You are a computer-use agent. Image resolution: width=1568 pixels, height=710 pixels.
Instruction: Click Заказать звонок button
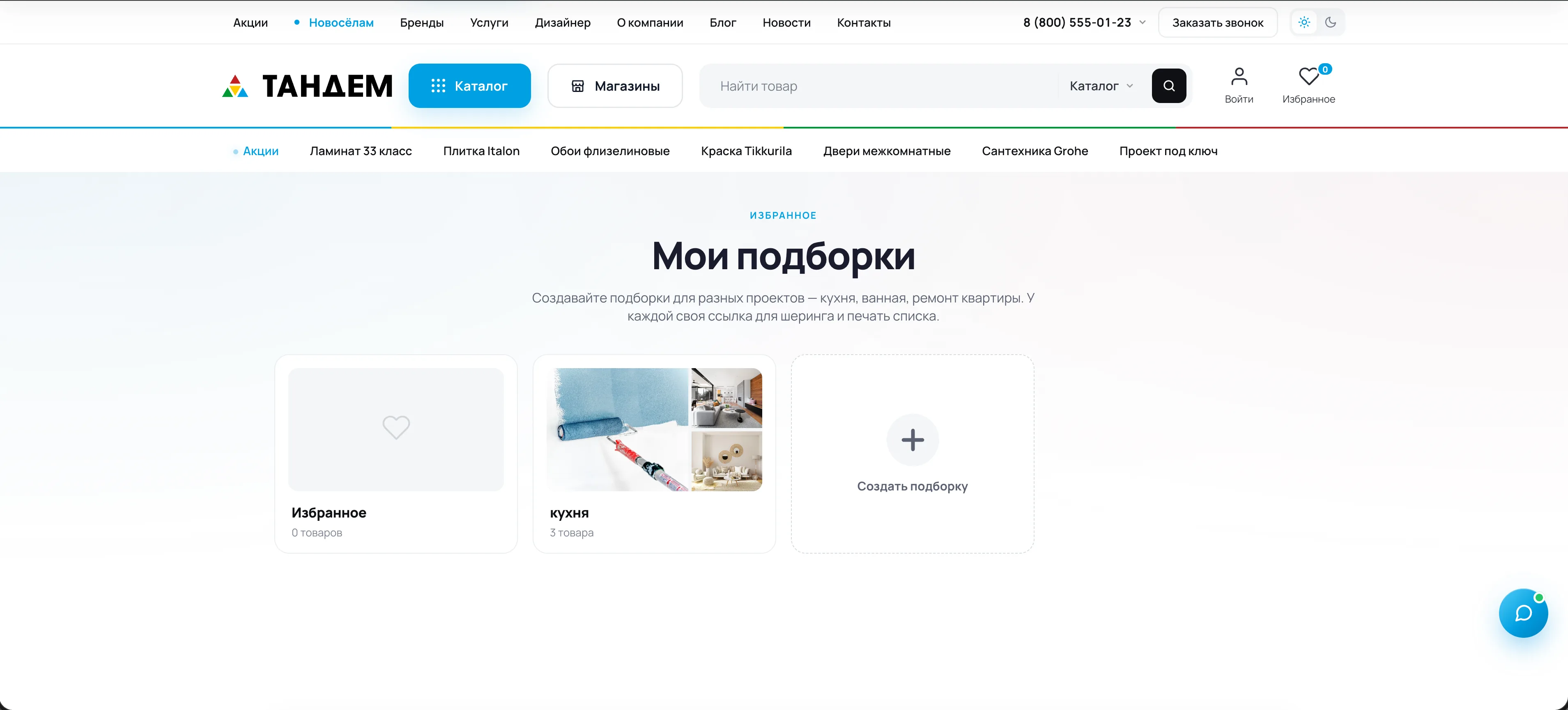[1217, 23]
